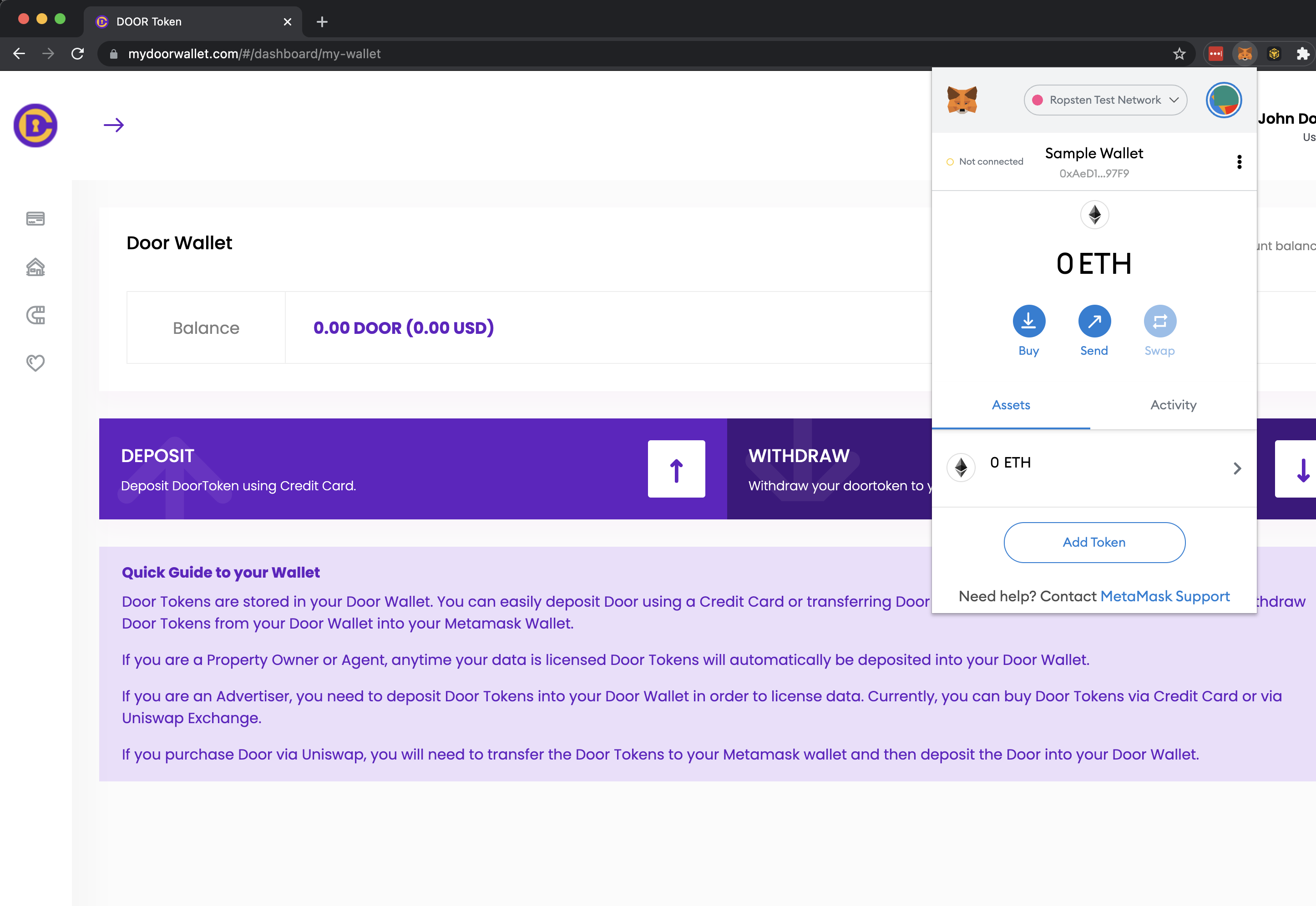Screen dimensions: 1316x906
Task: Click the Buy icon in MetaMask
Action: coord(1028,321)
